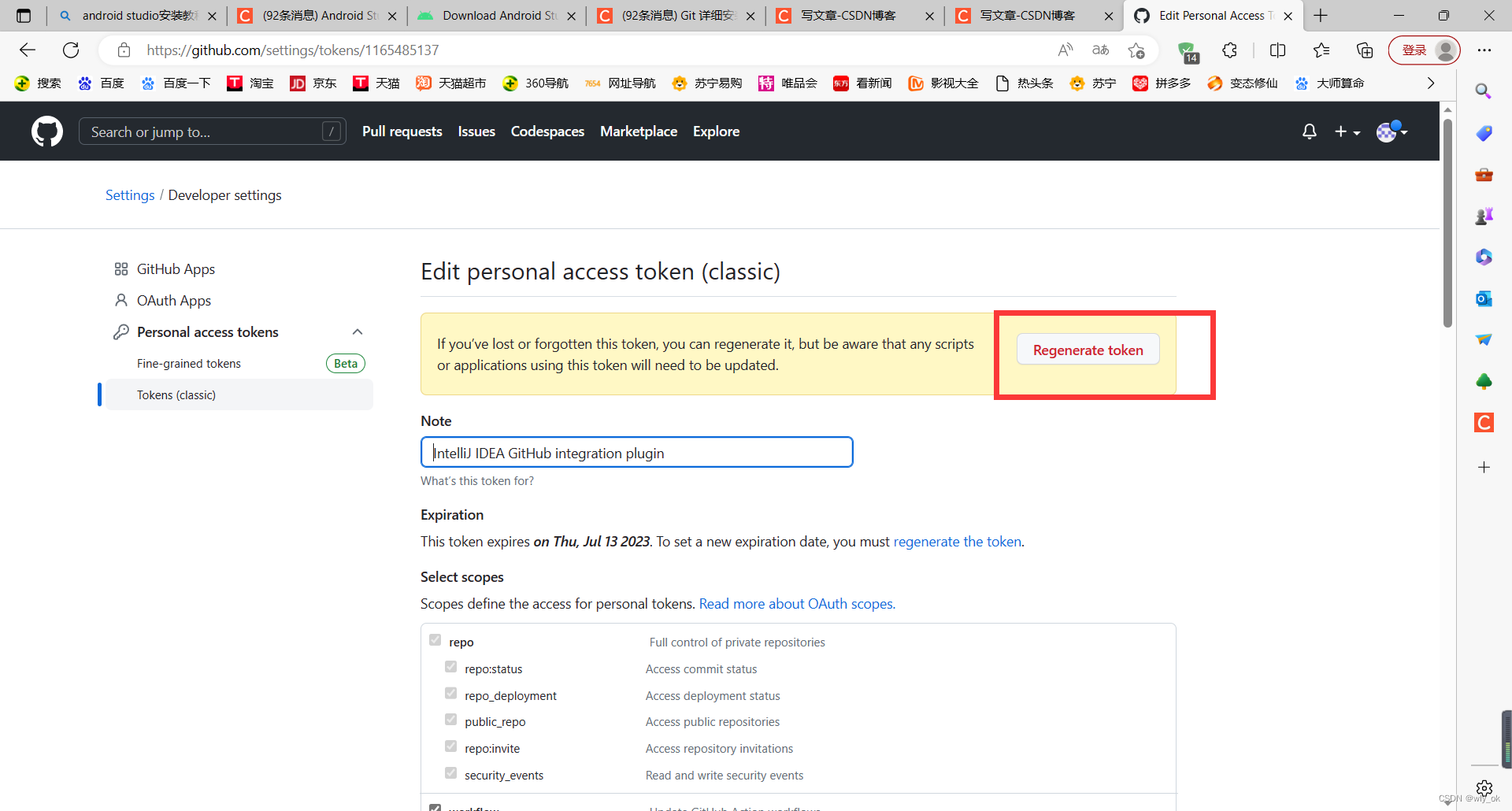Toggle split screen view icon

[x=1277, y=50]
